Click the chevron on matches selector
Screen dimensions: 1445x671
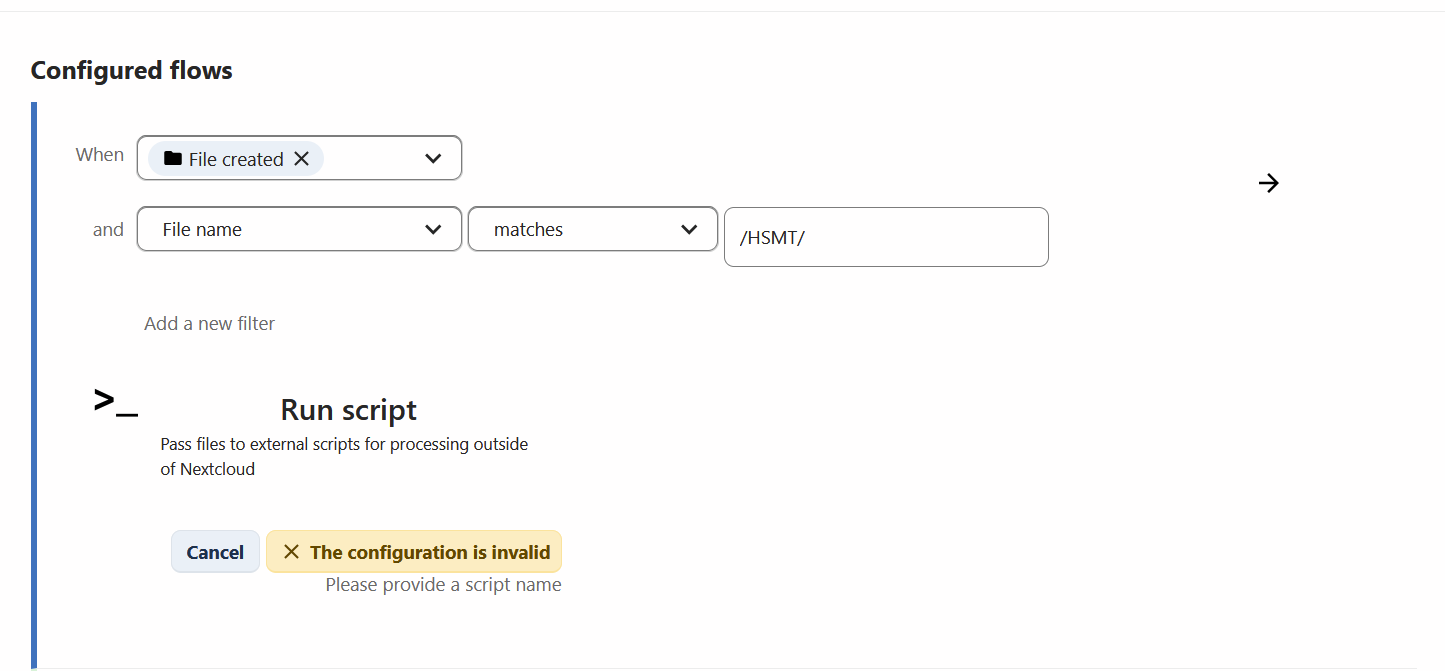[x=689, y=229]
